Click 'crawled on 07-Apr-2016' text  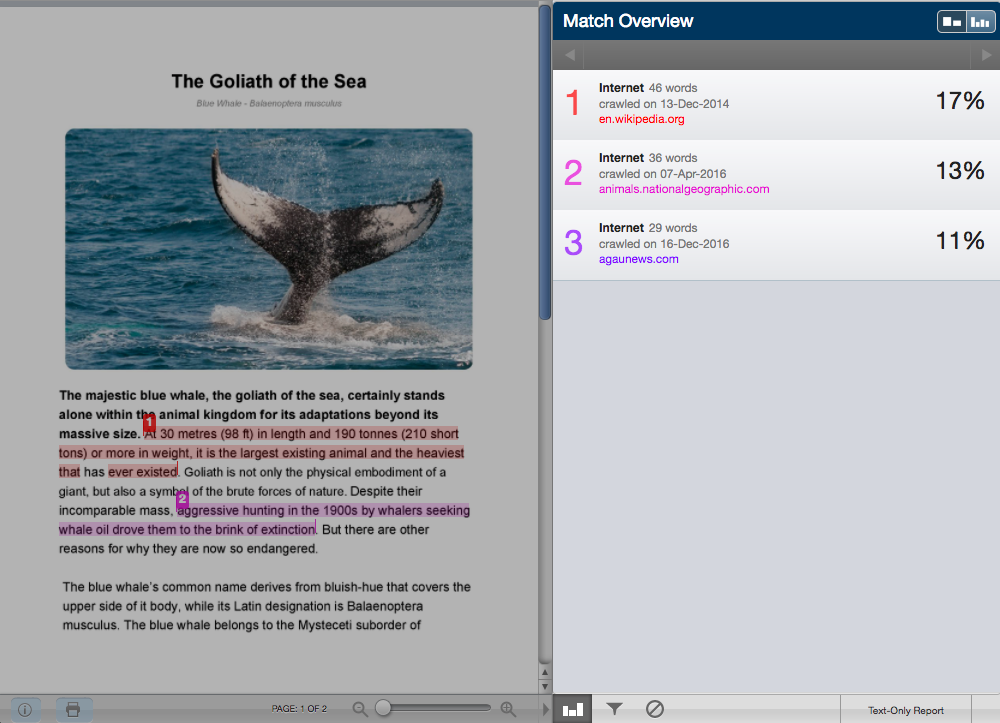pyautogui.click(x=662, y=174)
